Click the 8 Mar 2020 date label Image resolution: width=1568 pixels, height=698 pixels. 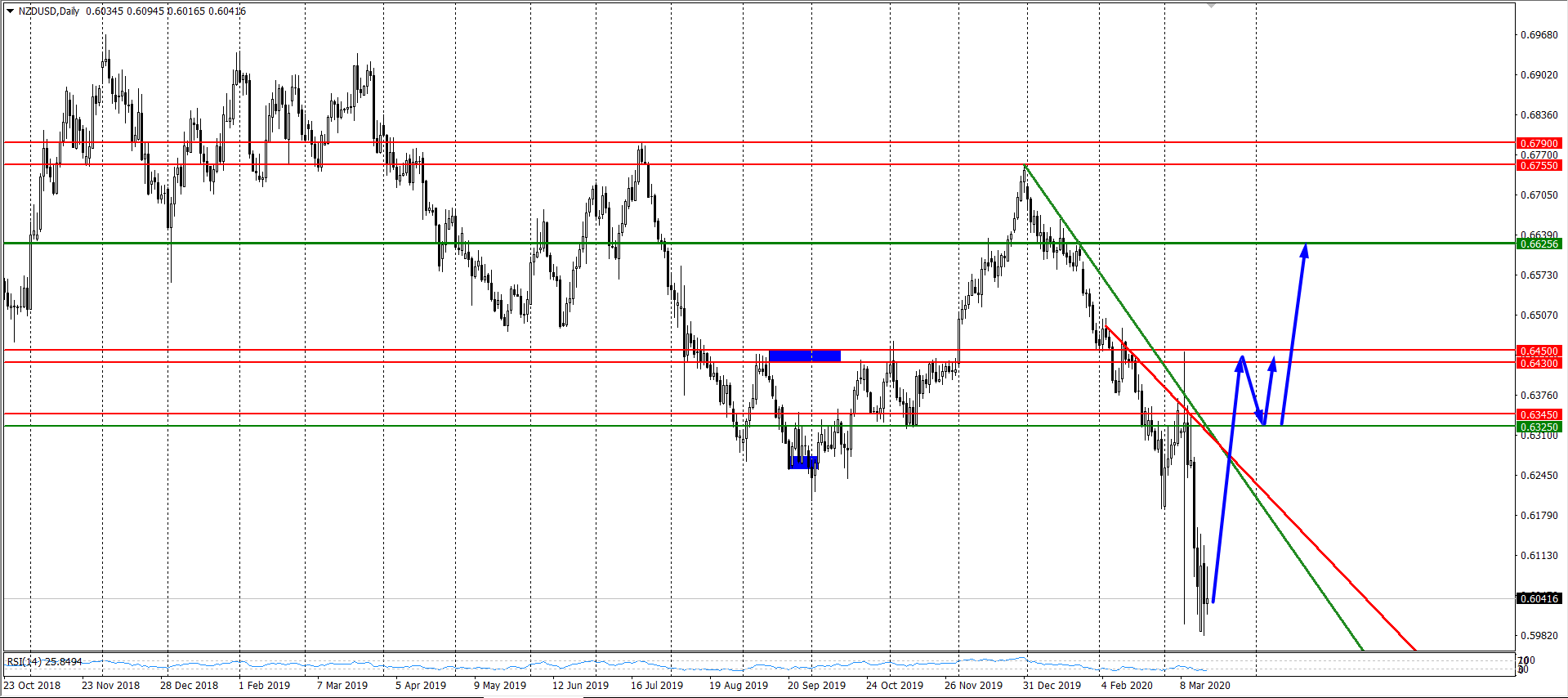tap(1204, 686)
